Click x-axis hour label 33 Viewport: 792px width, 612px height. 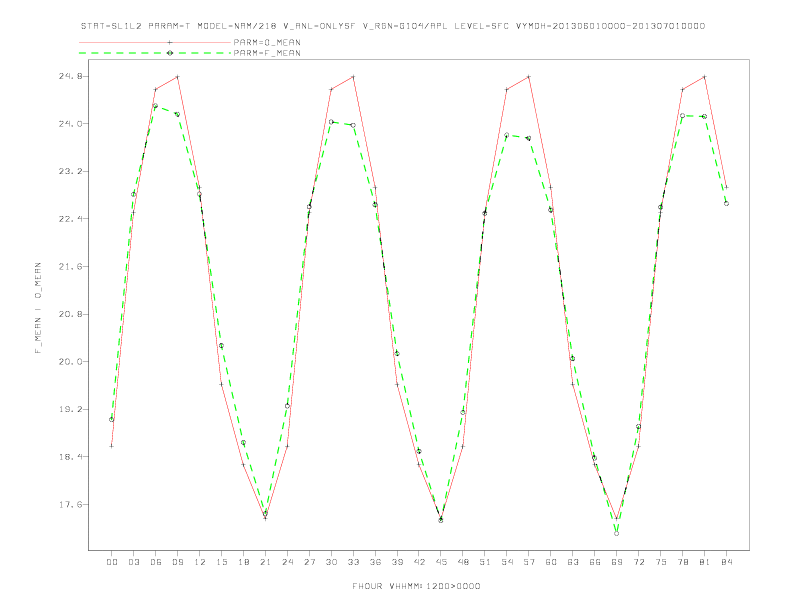pyautogui.click(x=353, y=562)
